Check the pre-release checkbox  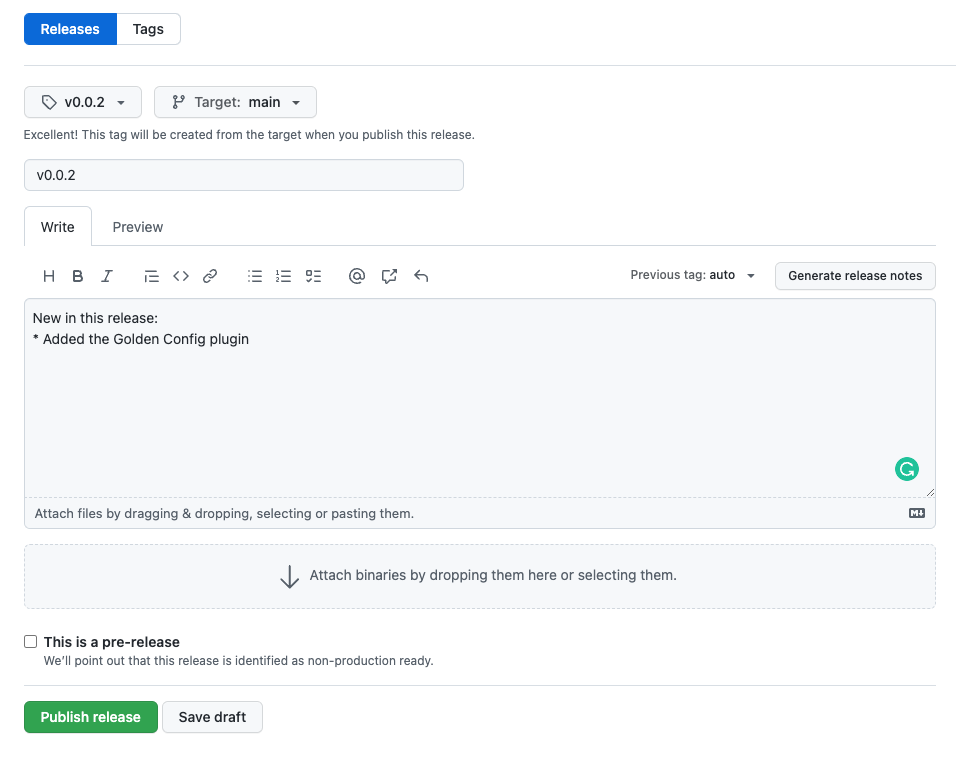pos(30,641)
